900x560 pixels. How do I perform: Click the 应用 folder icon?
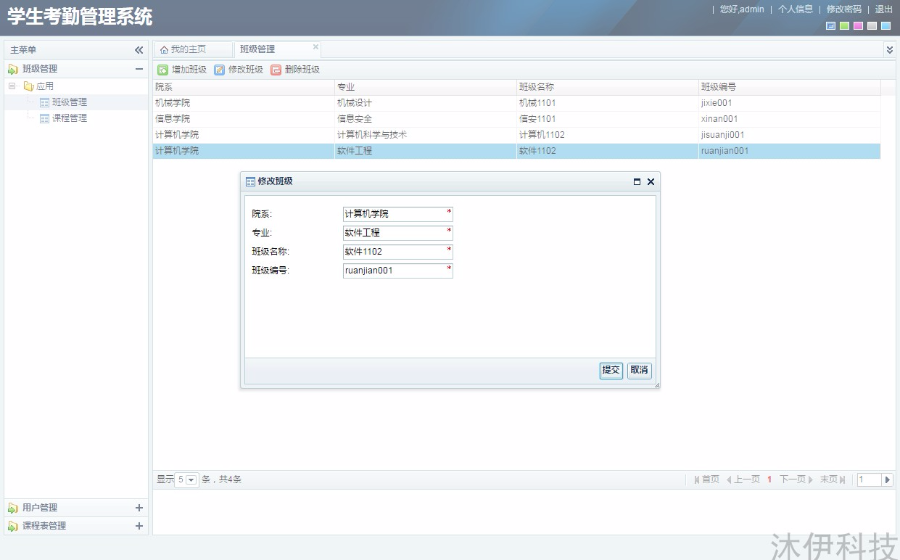(x=28, y=86)
